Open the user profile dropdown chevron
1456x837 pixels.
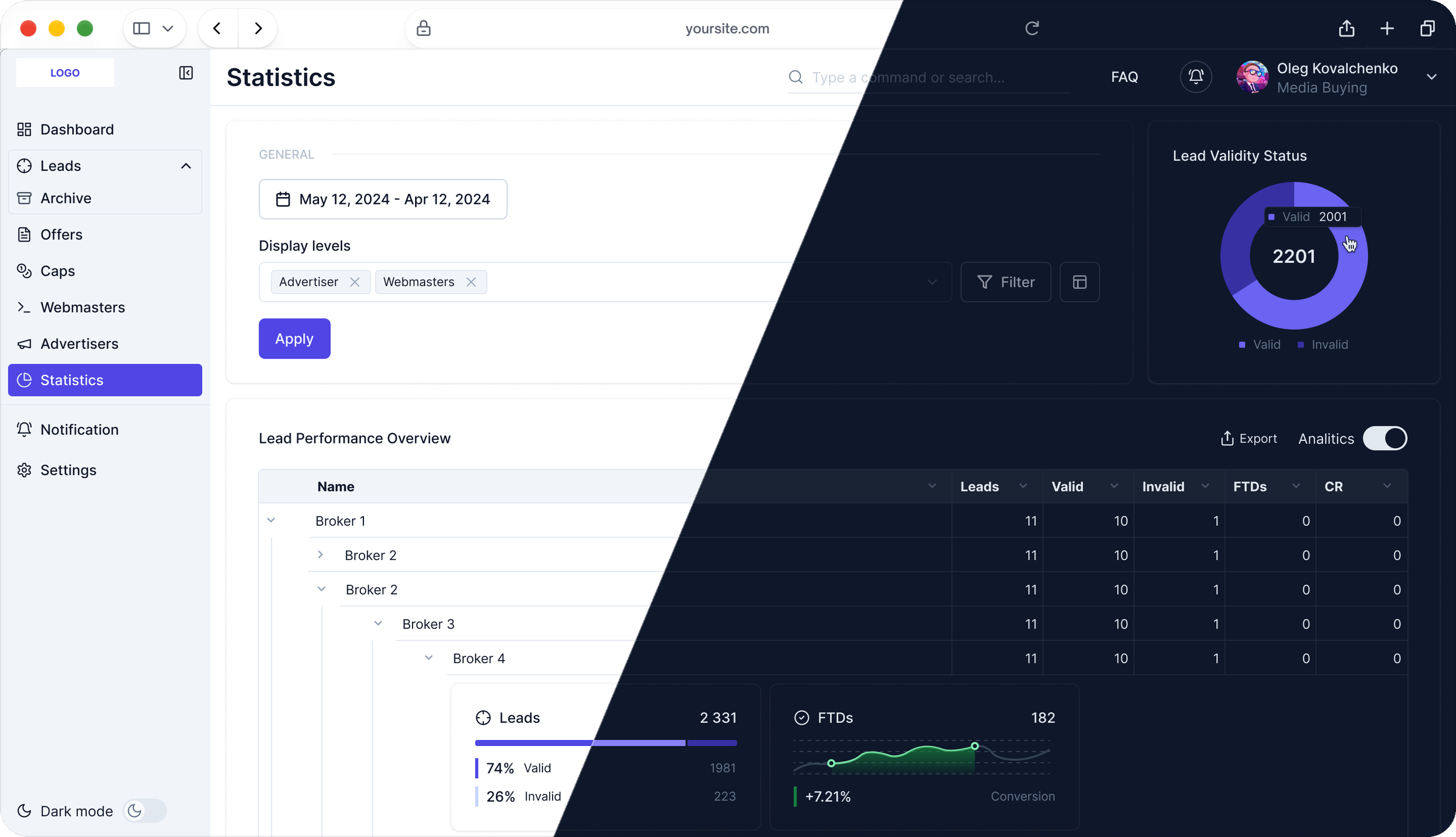[x=1432, y=77]
